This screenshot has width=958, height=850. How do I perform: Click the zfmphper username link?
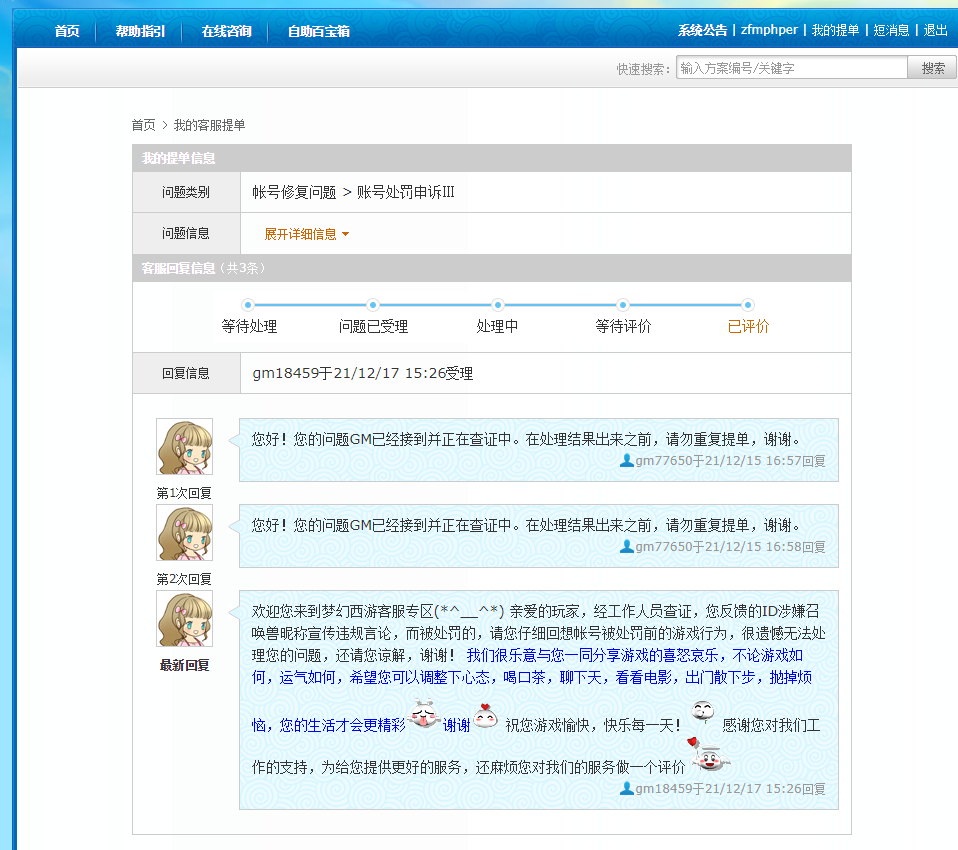[769, 30]
